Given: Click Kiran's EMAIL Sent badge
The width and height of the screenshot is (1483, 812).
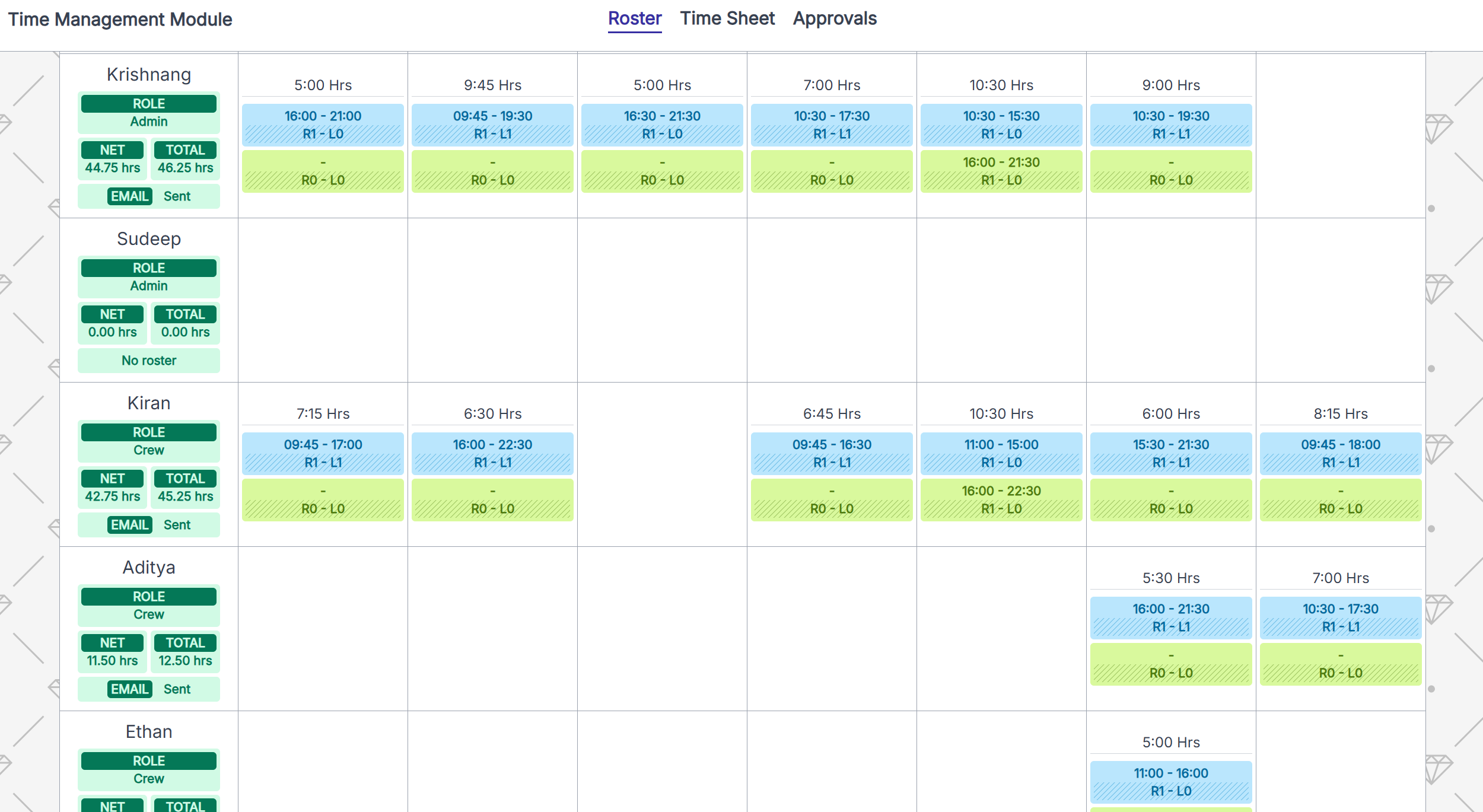Looking at the screenshot, I should (148, 524).
